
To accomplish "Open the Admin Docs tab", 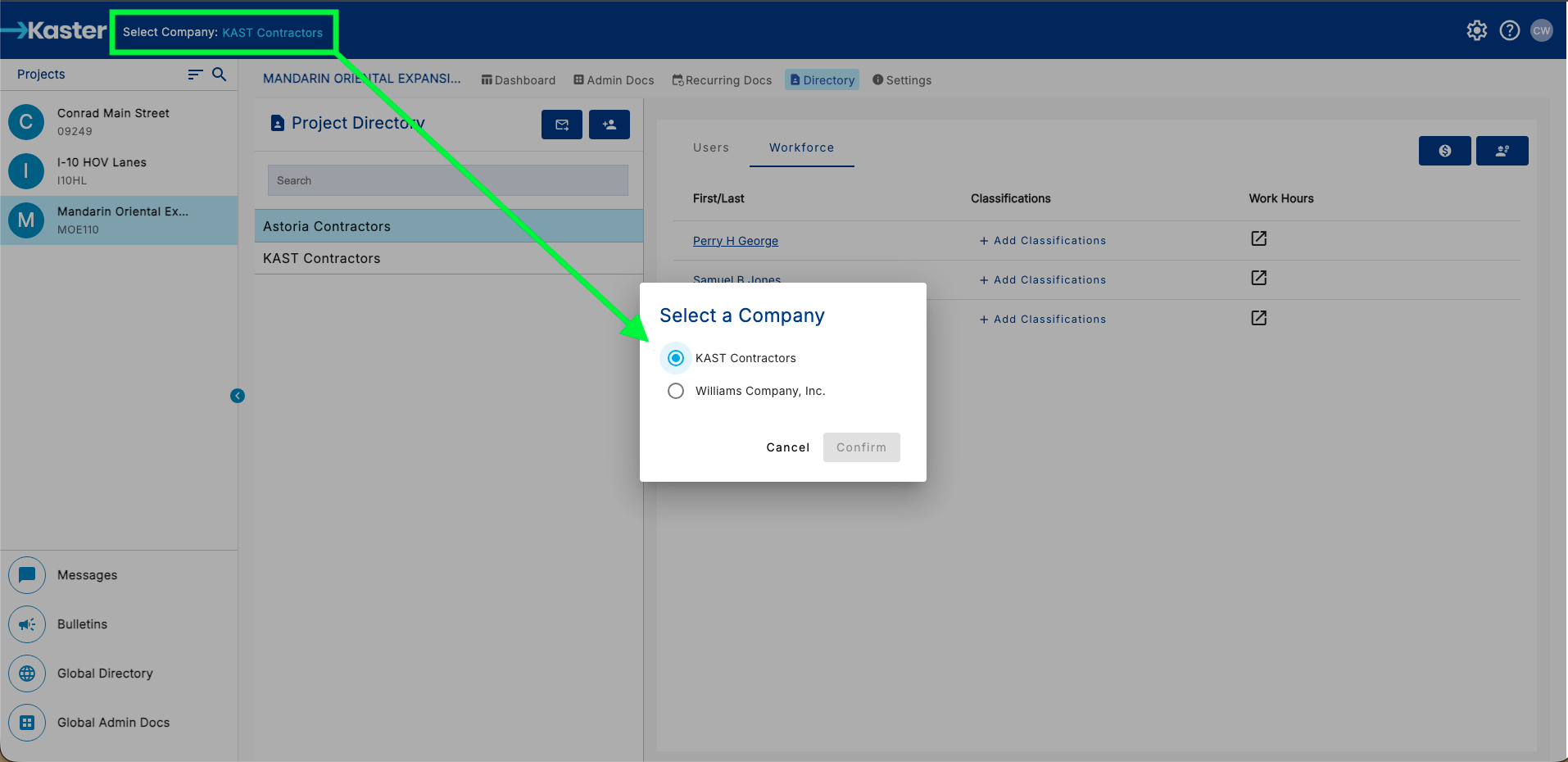I will tap(614, 80).
